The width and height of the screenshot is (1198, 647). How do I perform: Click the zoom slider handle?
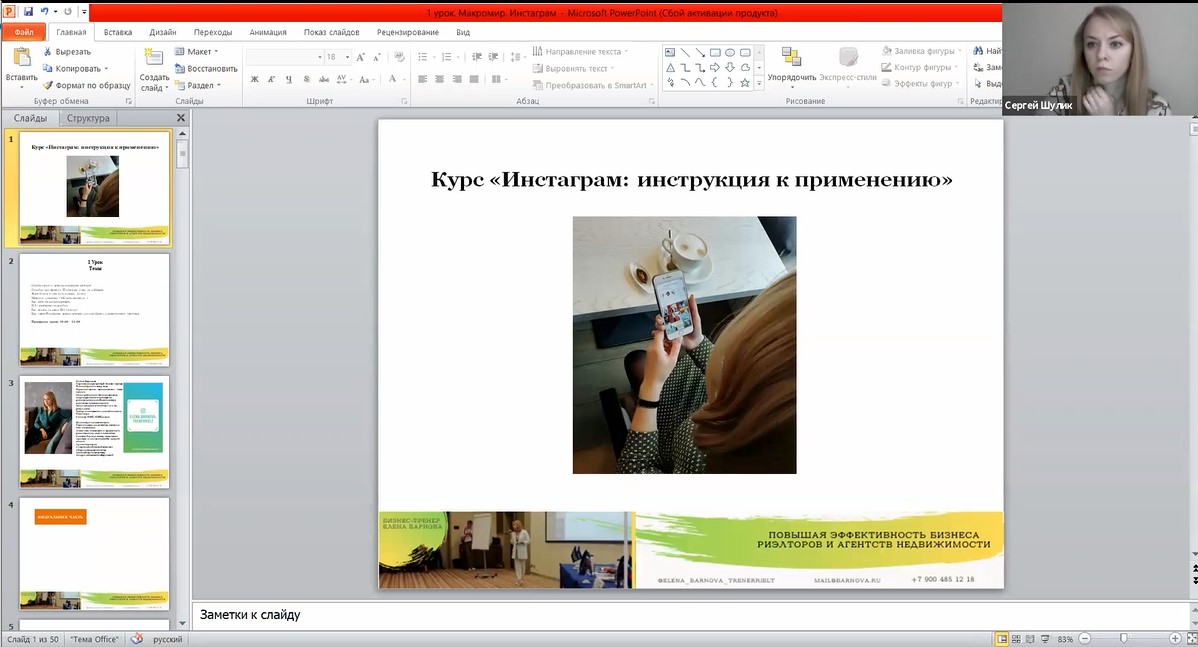(1123, 639)
